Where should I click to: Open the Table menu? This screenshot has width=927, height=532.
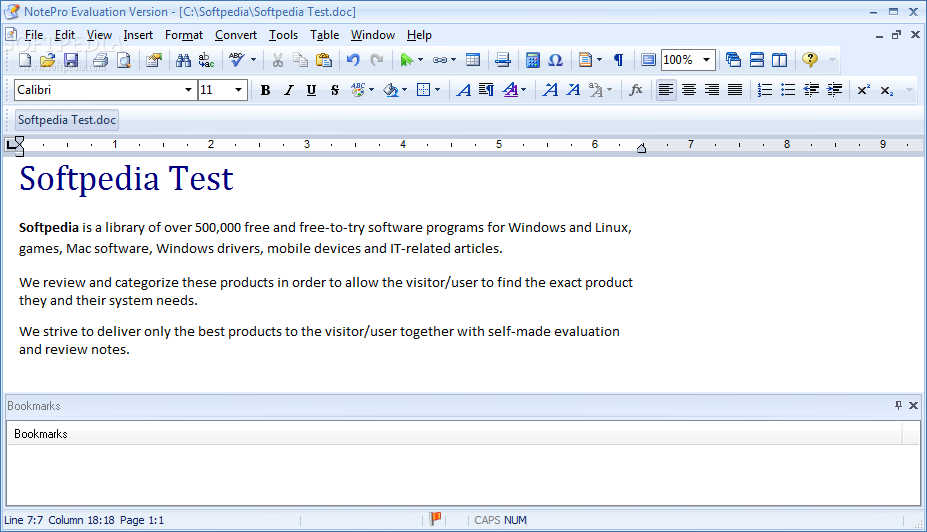click(x=325, y=35)
